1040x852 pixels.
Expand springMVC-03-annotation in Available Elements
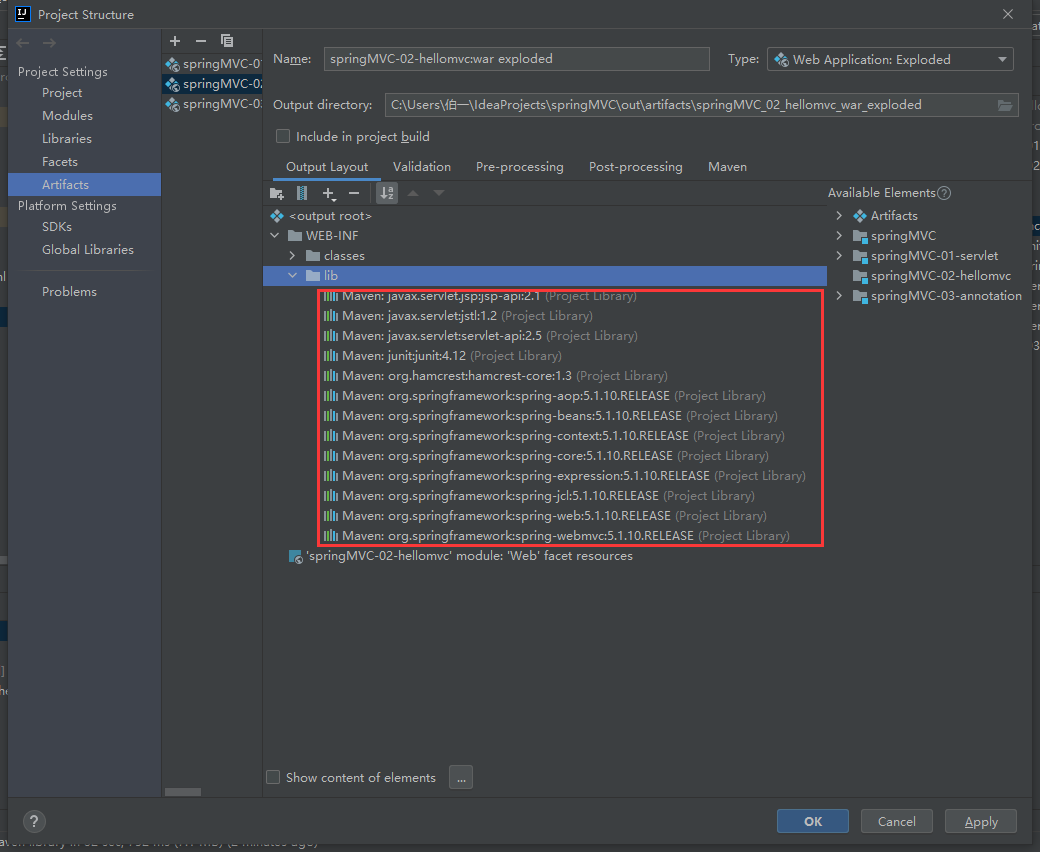point(839,296)
